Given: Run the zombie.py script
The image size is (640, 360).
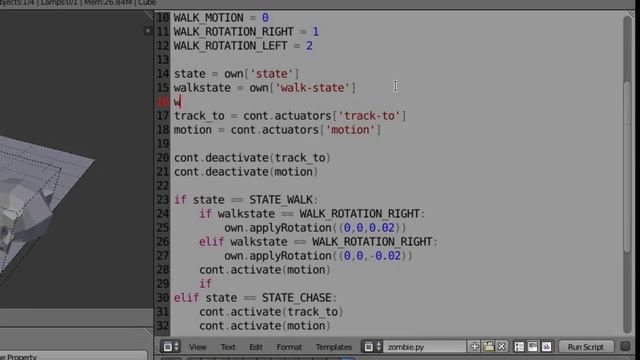Looking at the screenshot, I should [x=586, y=347].
